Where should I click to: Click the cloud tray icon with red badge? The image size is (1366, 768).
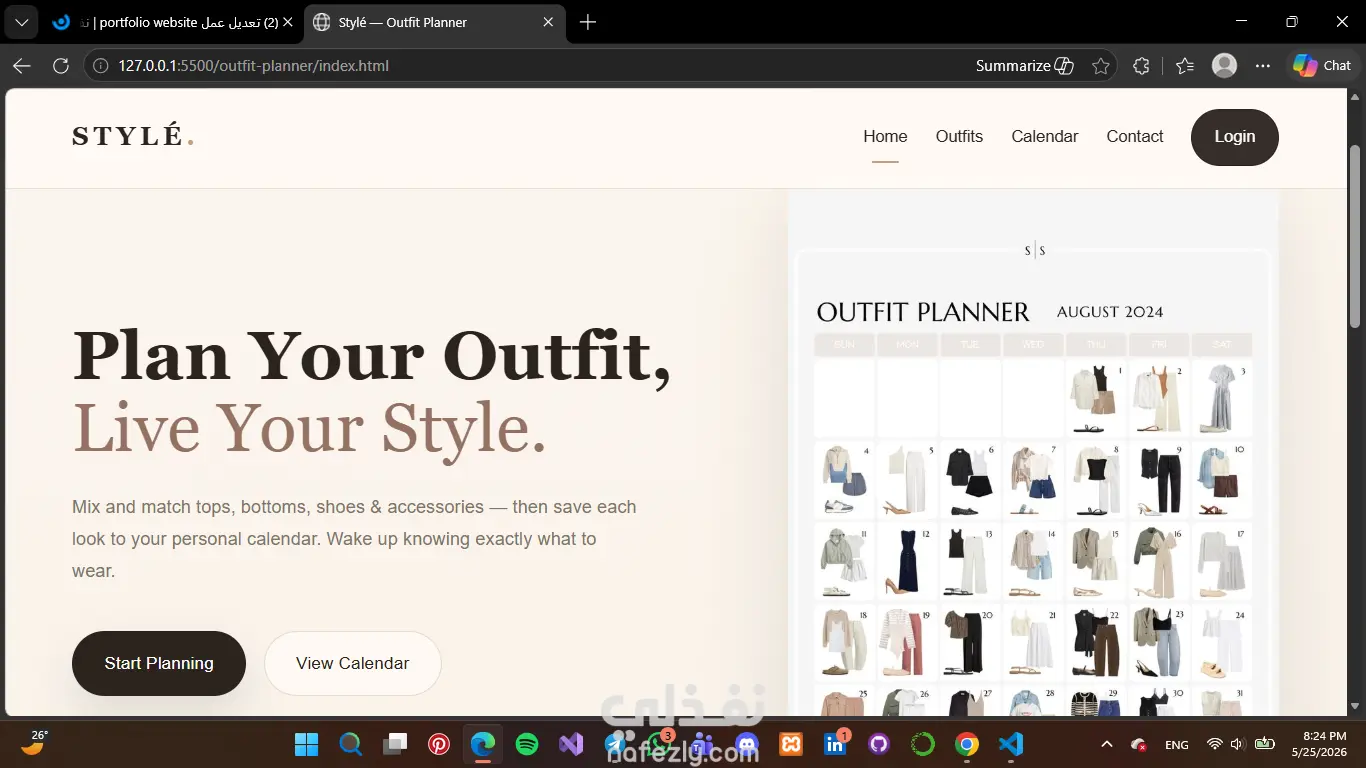tap(1138, 744)
